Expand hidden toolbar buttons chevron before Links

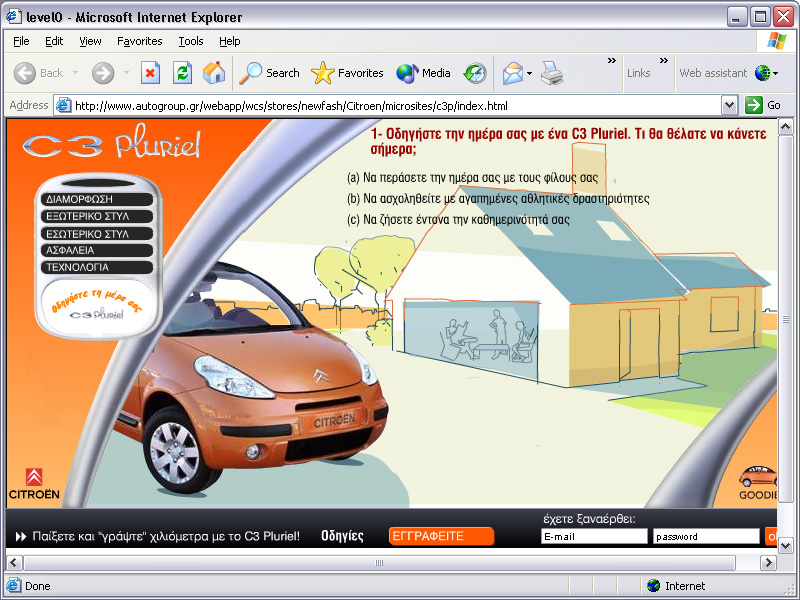pyautogui.click(x=612, y=61)
